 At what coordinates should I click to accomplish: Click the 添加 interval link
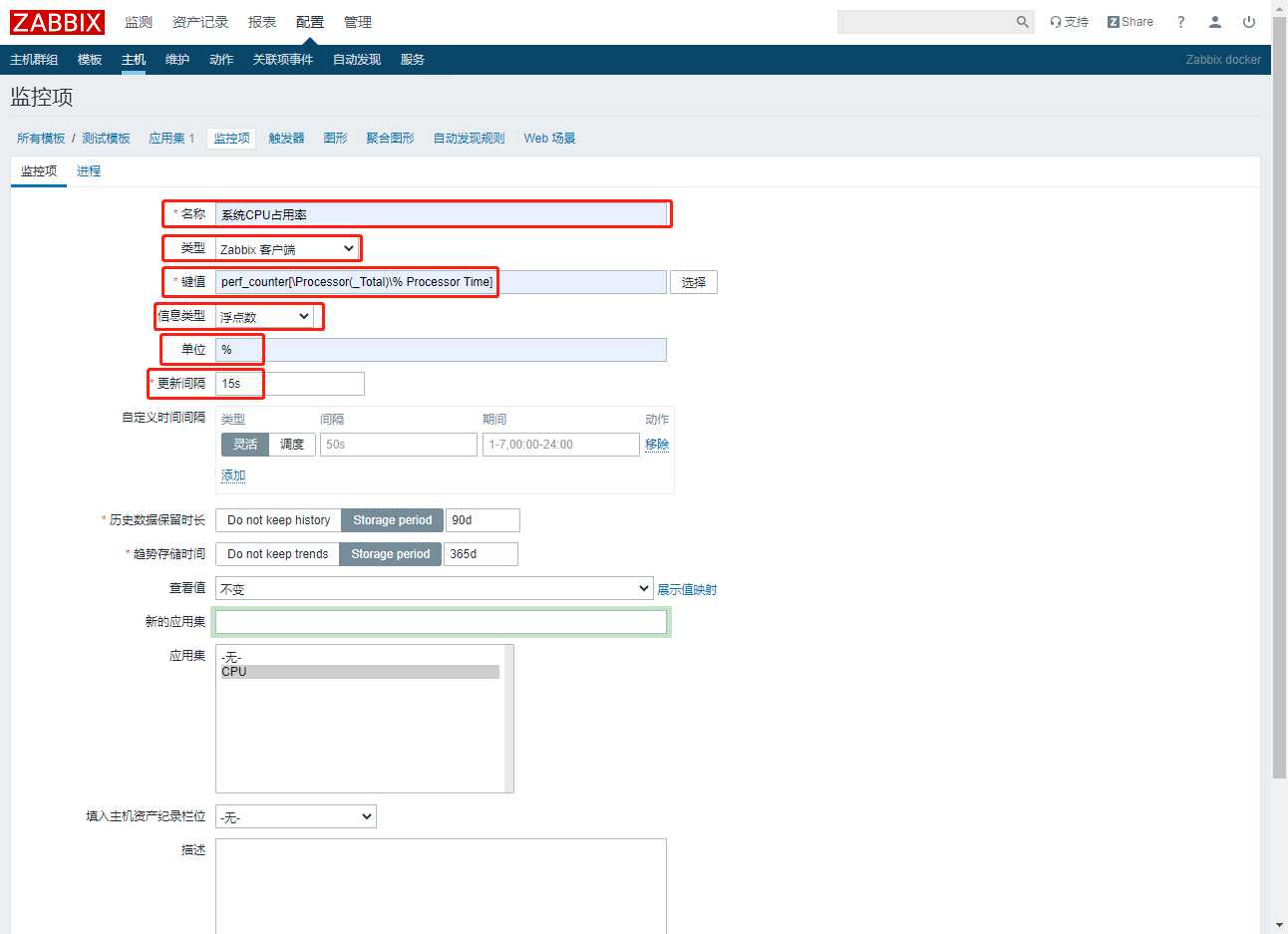(x=233, y=475)
